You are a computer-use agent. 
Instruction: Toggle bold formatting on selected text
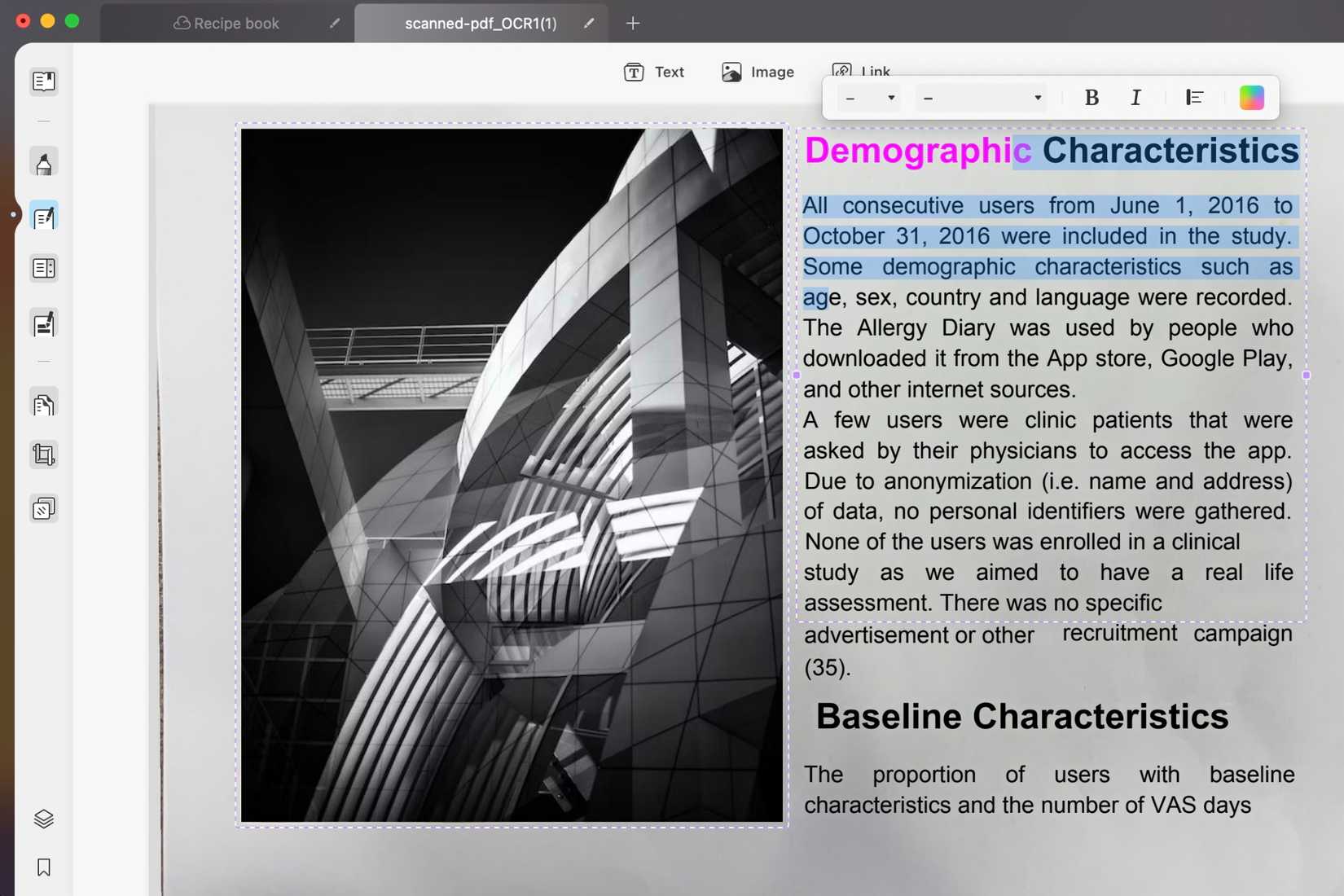pos(1091,98)
